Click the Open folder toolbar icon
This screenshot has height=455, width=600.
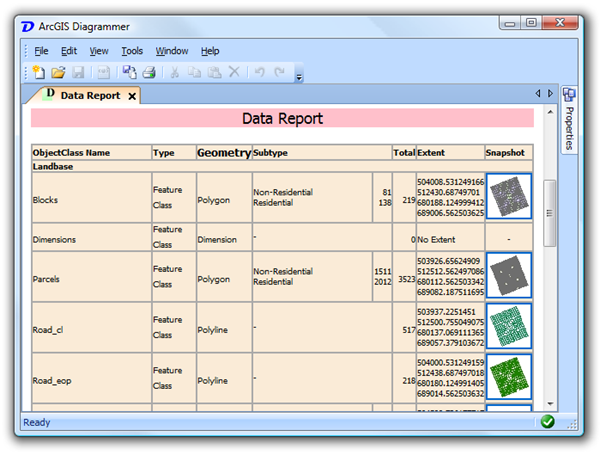coord(58,72)
